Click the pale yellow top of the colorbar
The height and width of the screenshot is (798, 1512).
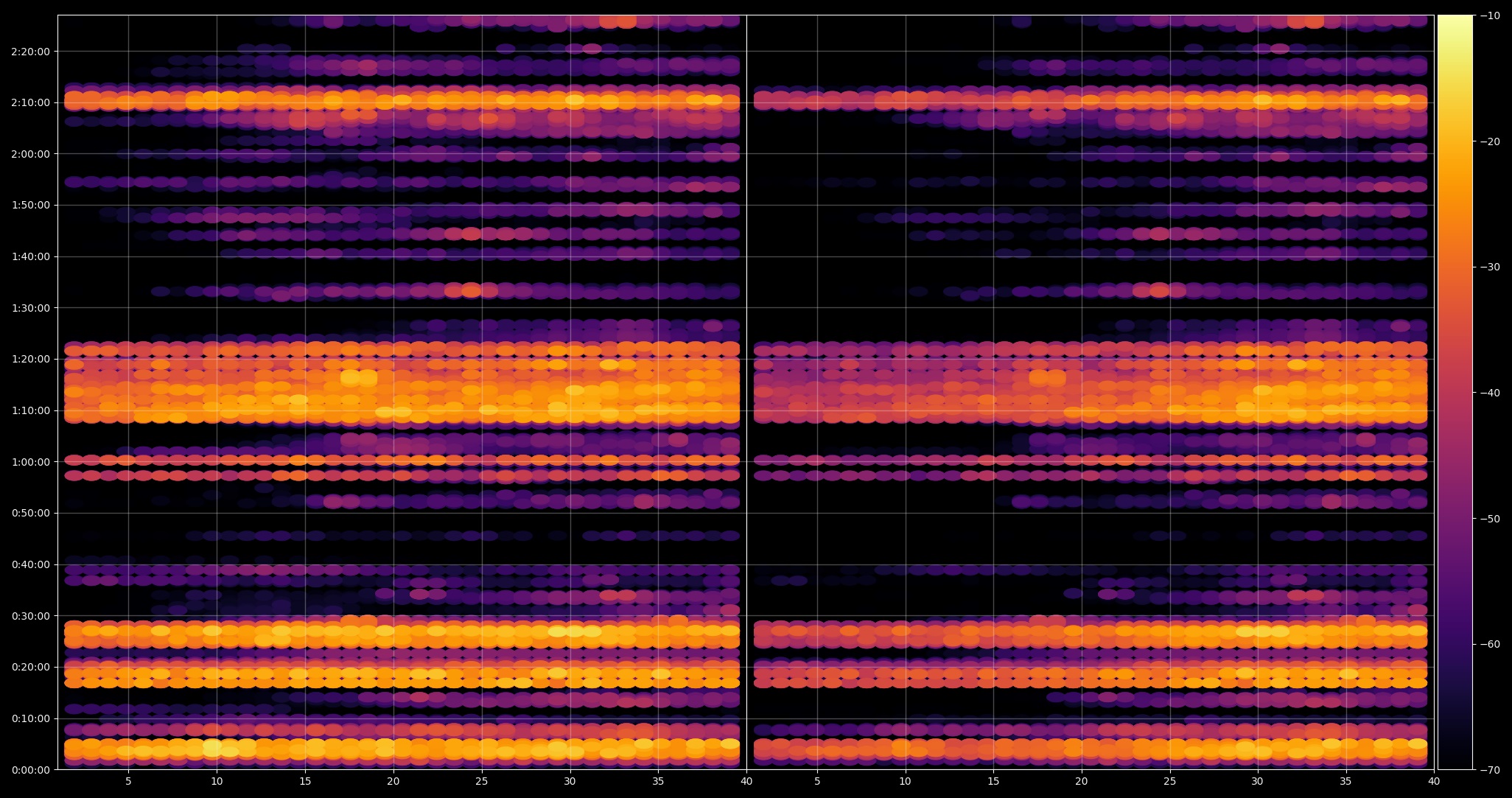pyautogui.click(x=1455, y=22)
